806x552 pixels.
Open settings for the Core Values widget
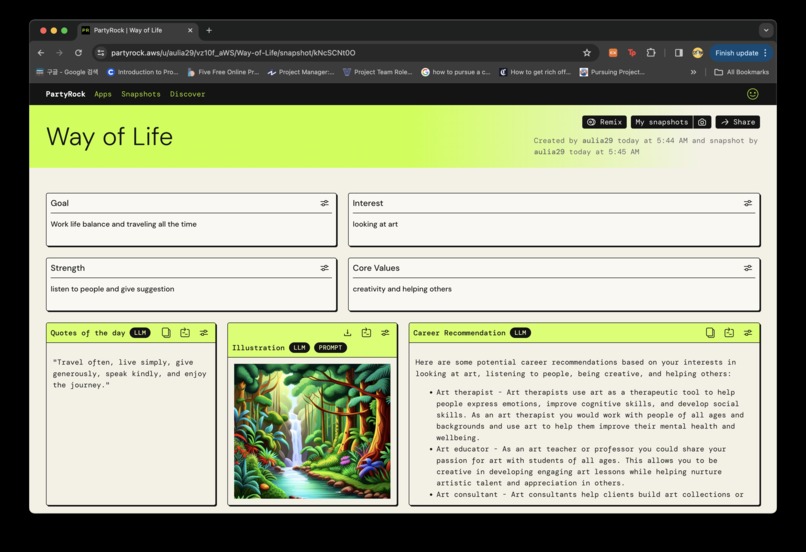tap(748, 268)
